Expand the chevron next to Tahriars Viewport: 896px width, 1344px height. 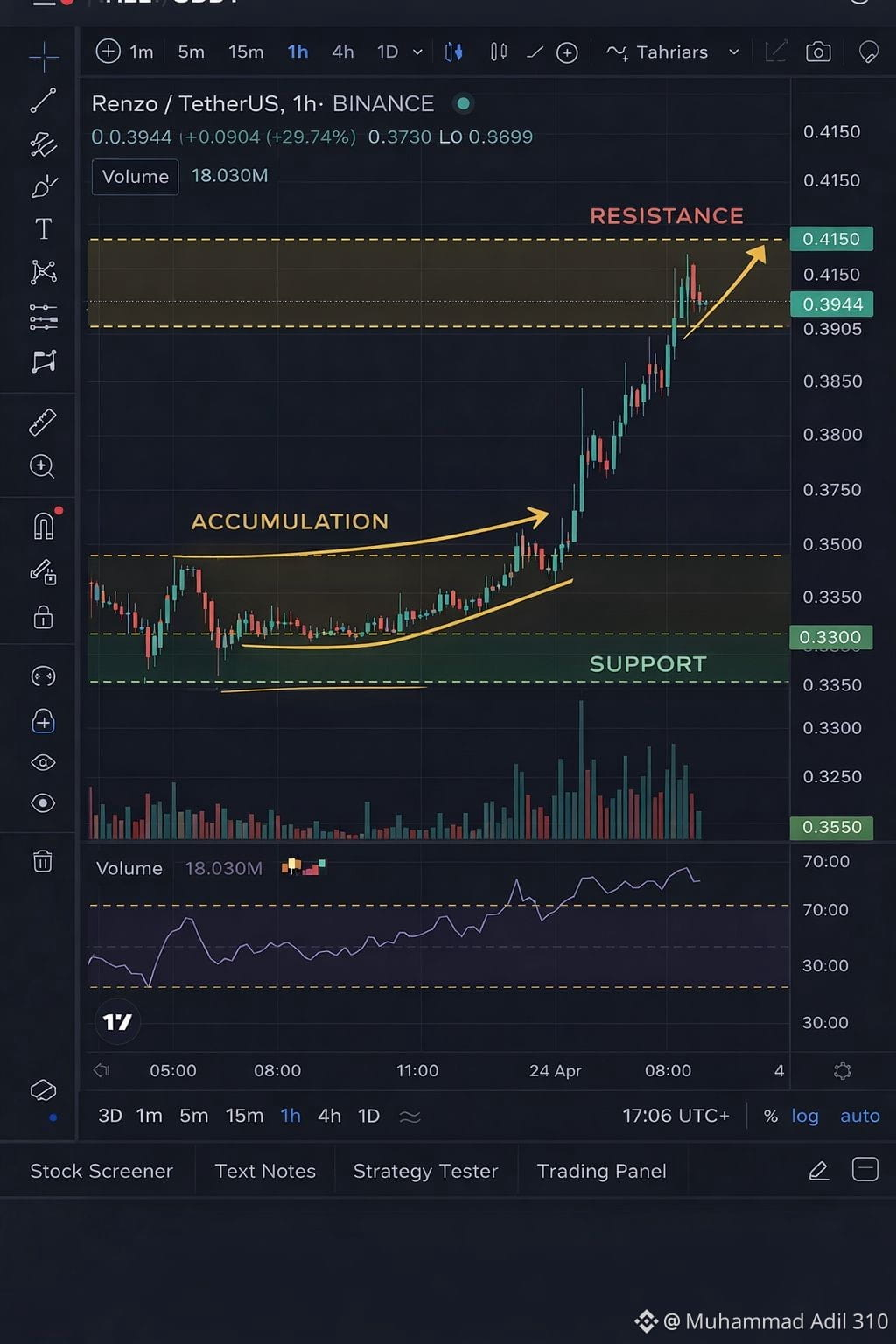point(733,52)
